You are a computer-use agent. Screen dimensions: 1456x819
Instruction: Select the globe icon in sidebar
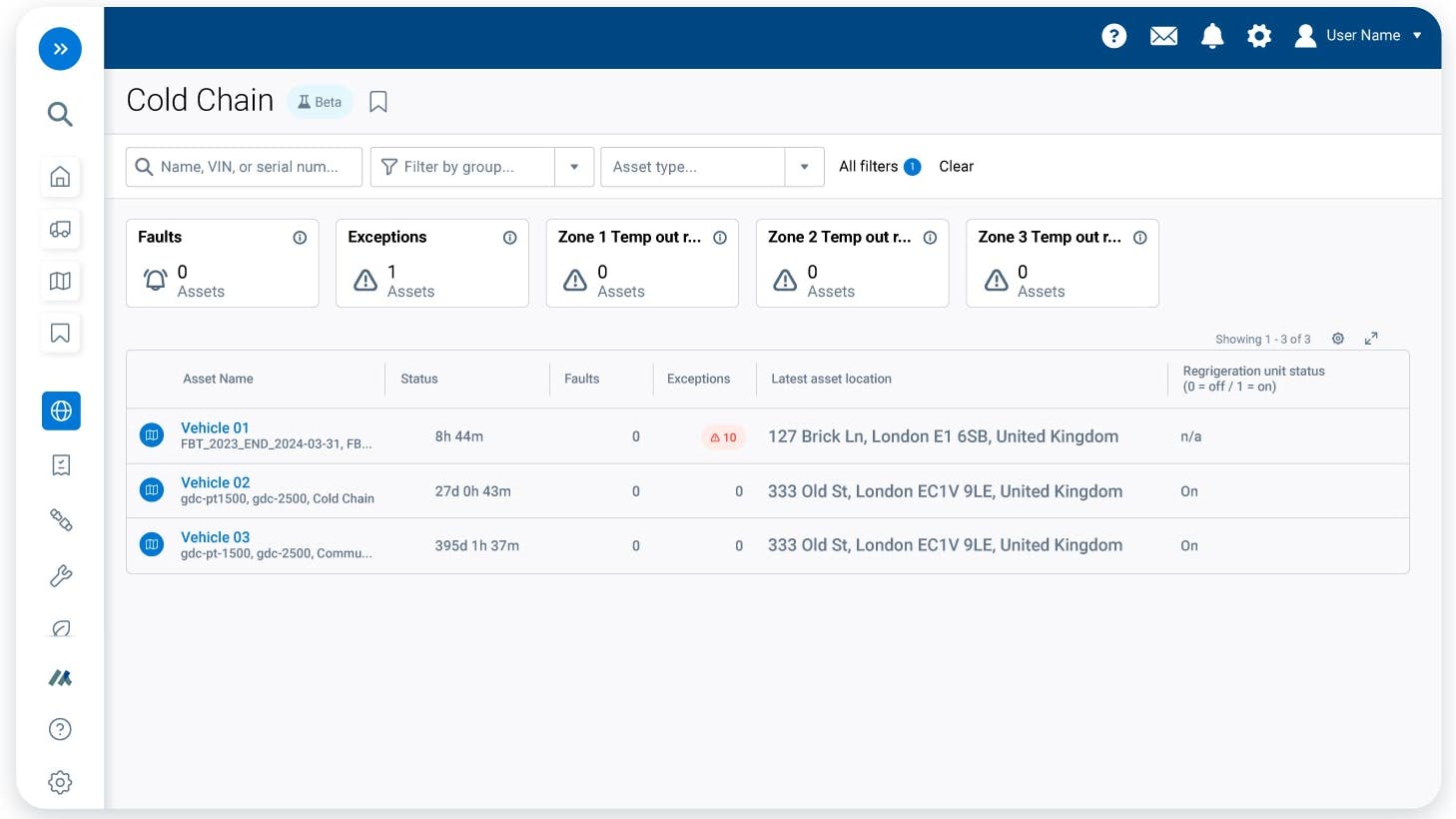pyautogui.click(x=61, y=410)
